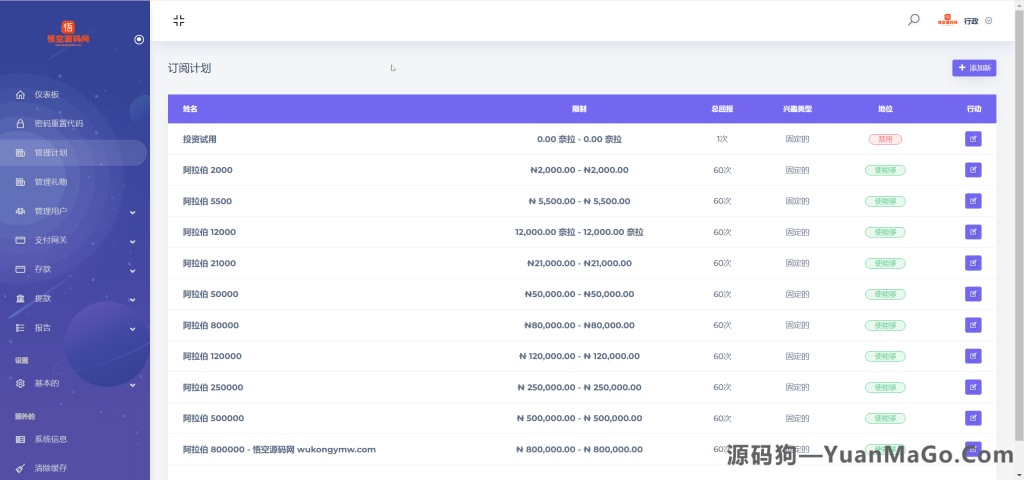Open edit icon for 阿拉伯 50000 row

[x=973, y=294]
